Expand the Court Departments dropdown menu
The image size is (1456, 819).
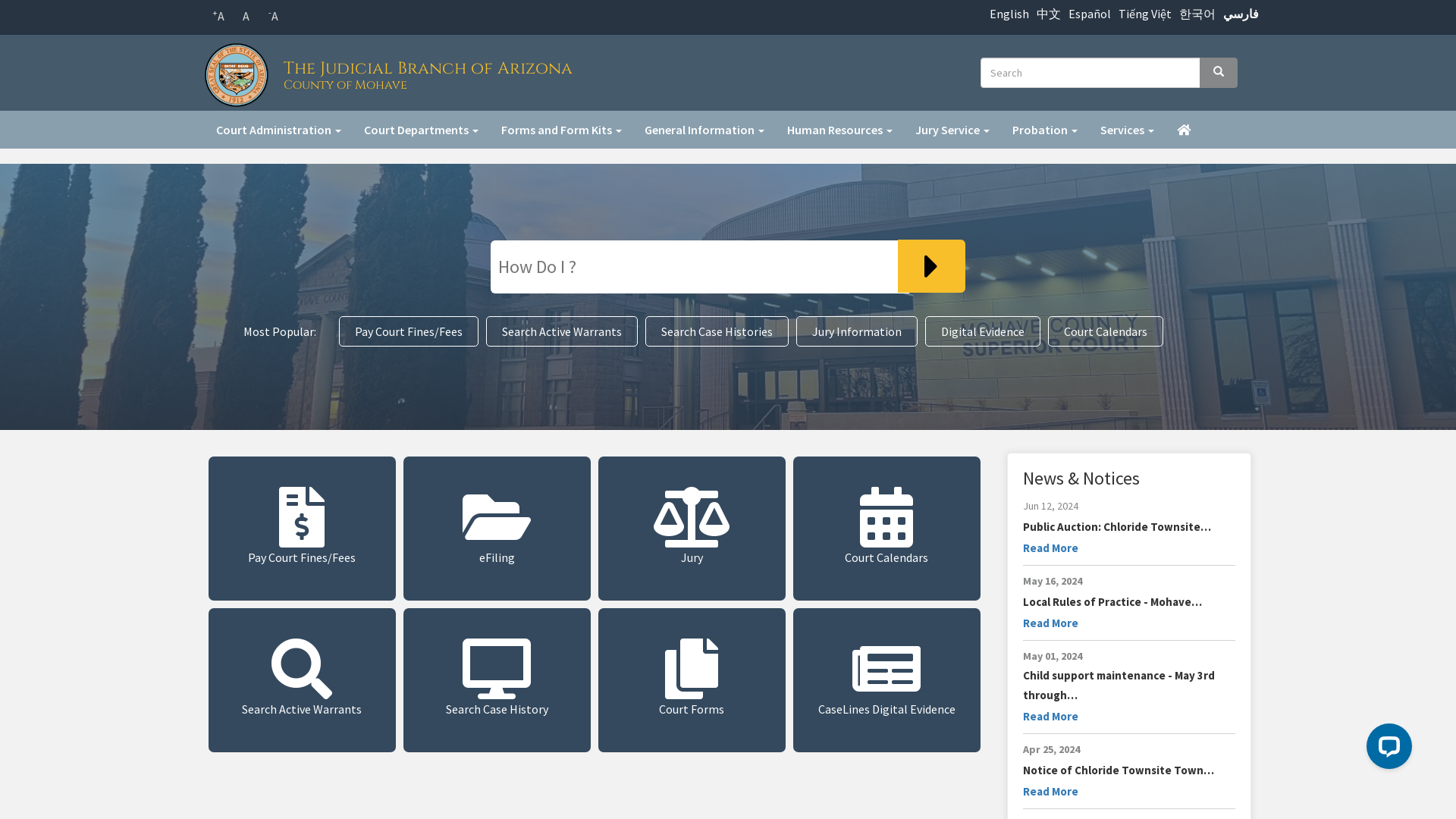pyautogui.click(x=421, y=130)
